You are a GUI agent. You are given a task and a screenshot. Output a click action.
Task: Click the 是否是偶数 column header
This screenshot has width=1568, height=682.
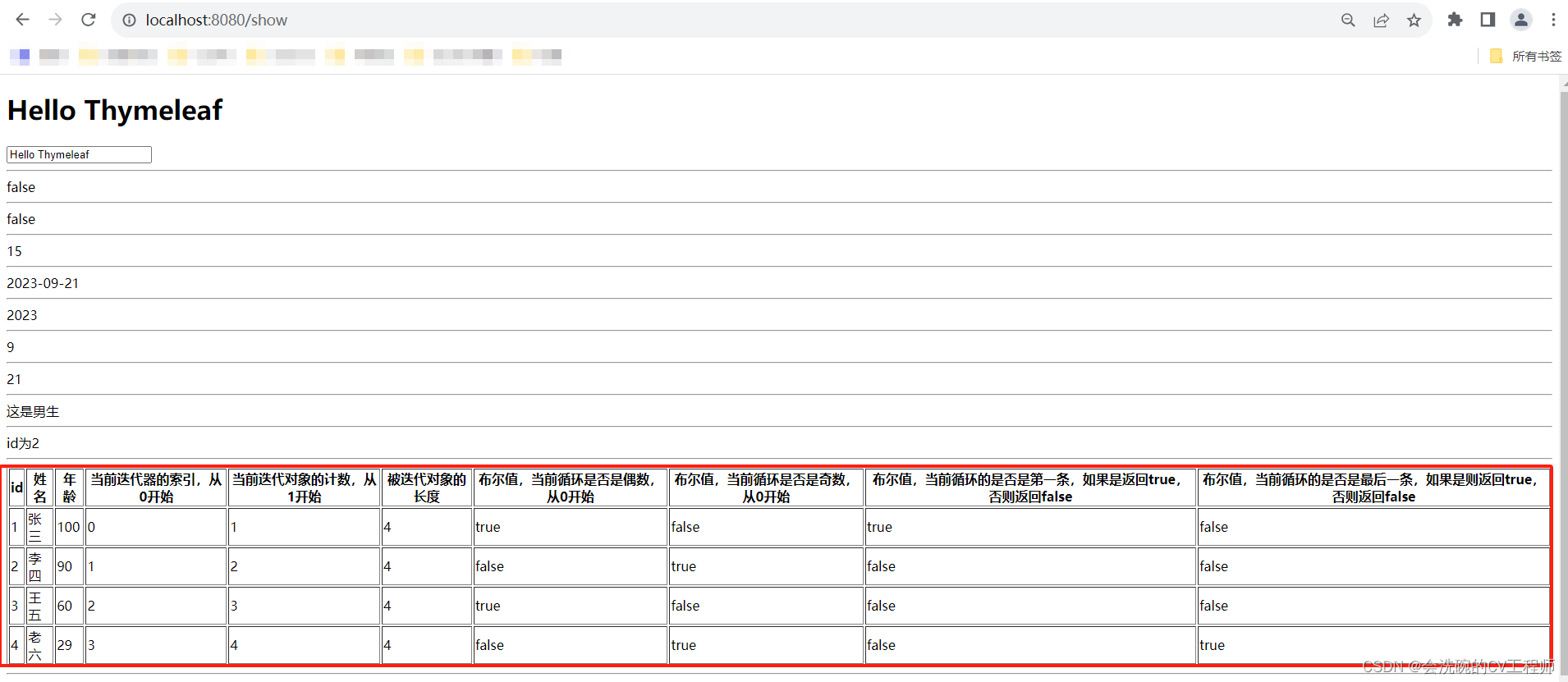click(x=571, y=487)
